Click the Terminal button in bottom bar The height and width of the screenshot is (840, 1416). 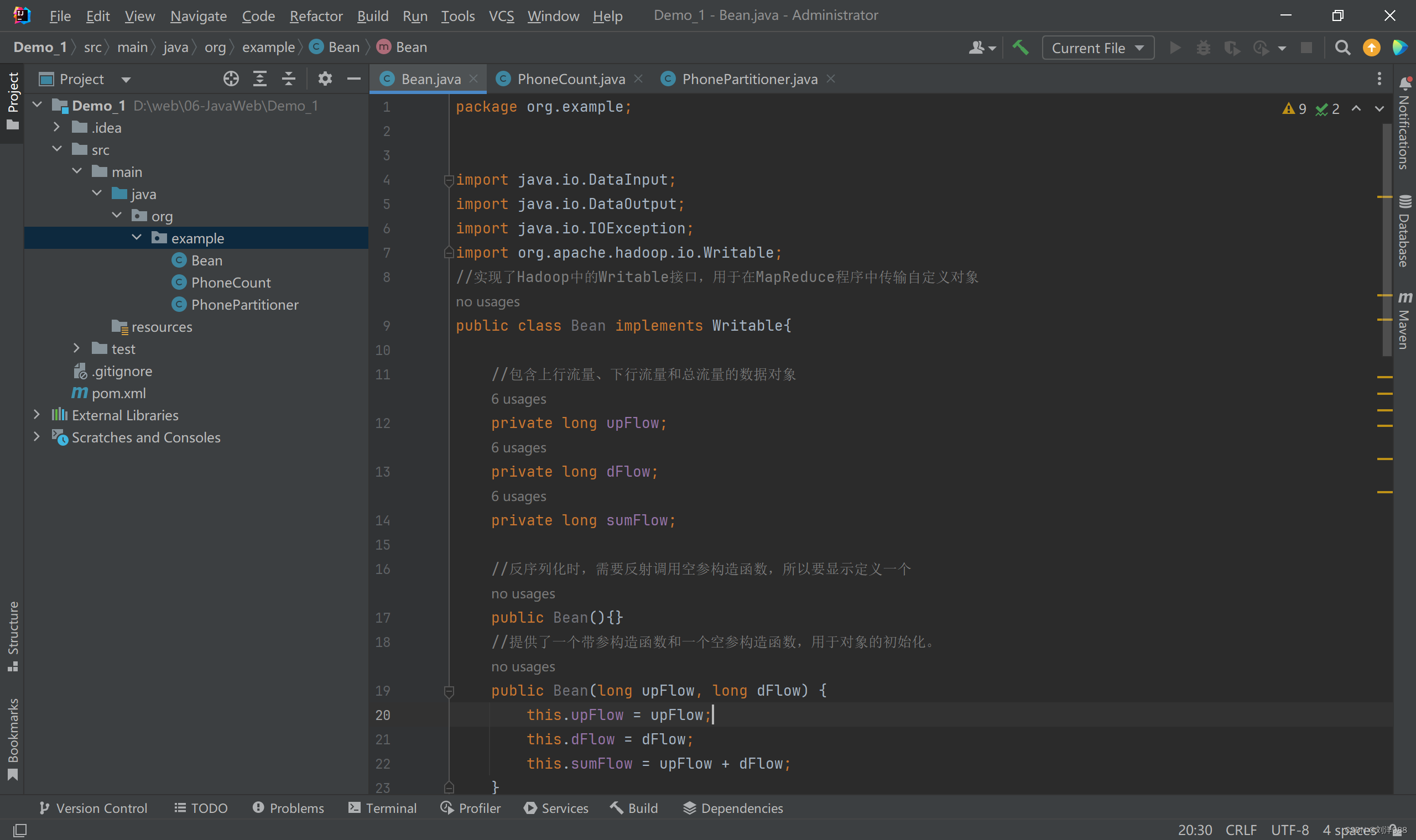[x=382, y=808]
